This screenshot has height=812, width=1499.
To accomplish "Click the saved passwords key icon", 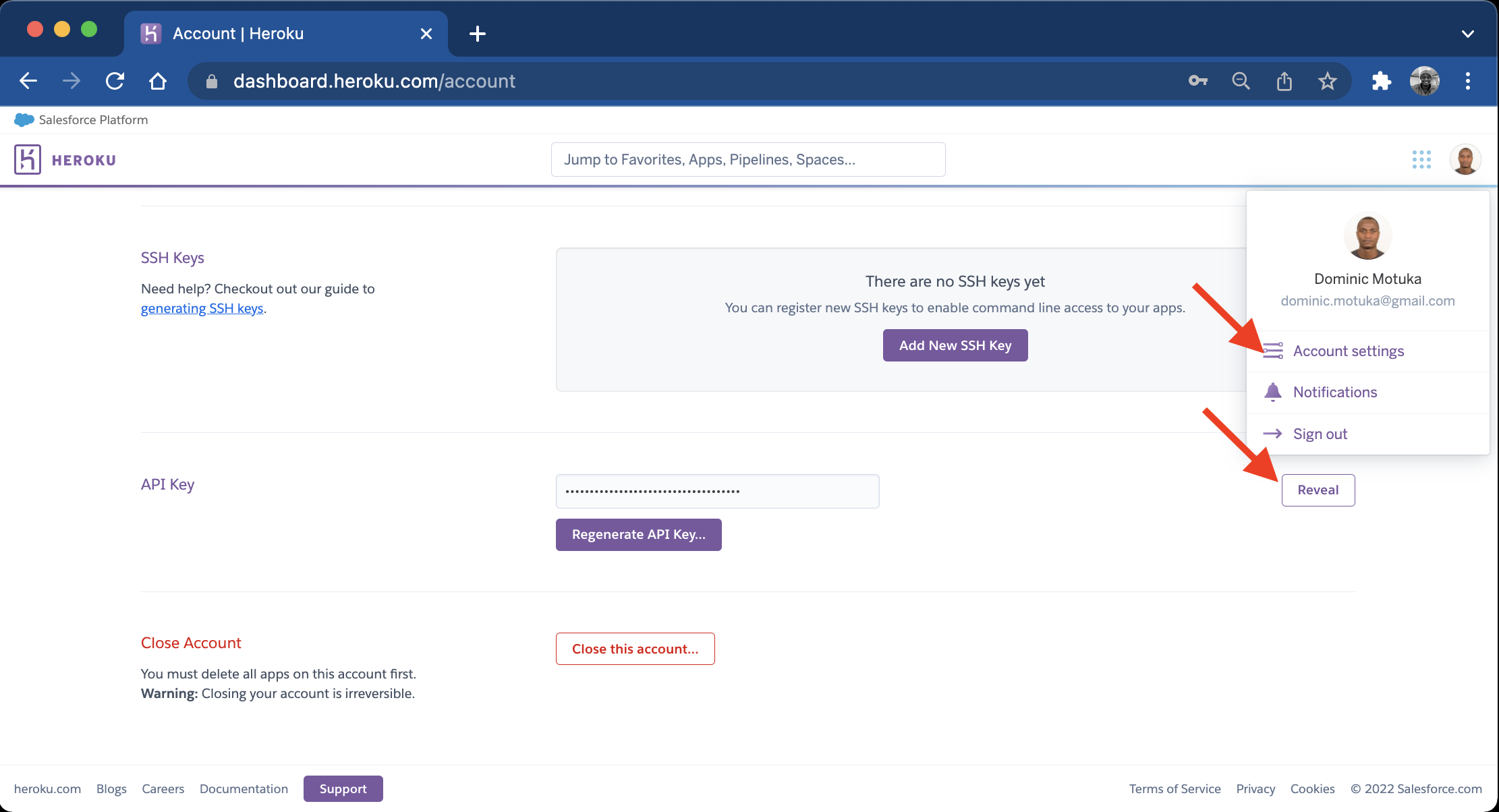I will 1198,80.
